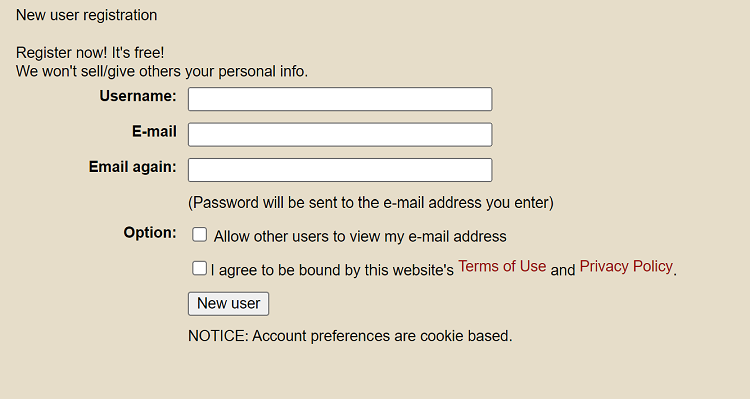Click the 'Register now! It's free!' text

tap(90, 53)
